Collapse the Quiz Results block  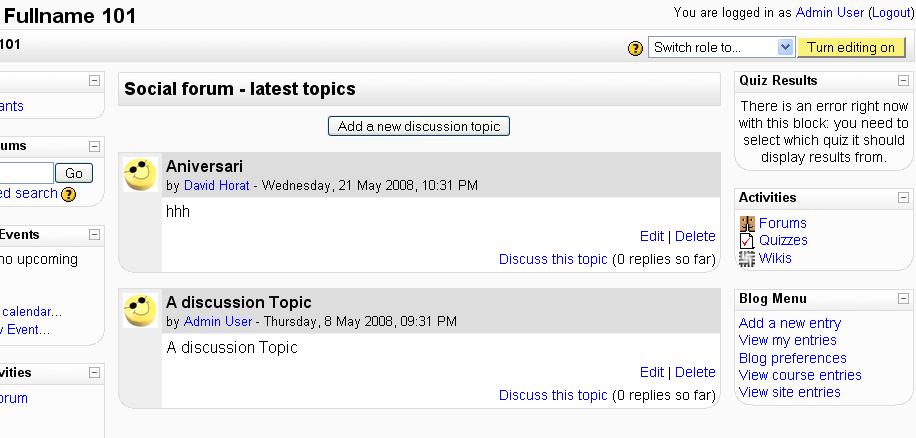tap(903, 81)
